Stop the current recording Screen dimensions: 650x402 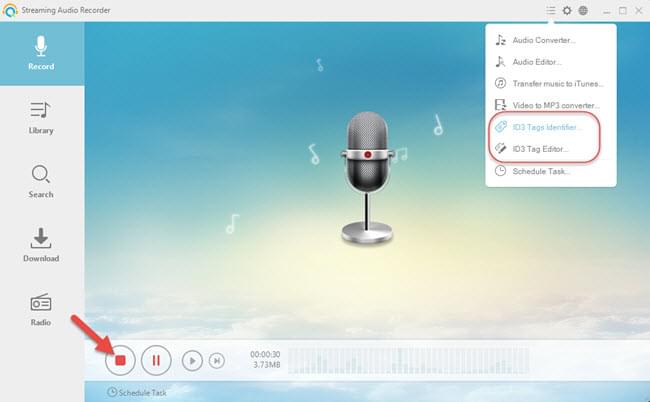120,360
